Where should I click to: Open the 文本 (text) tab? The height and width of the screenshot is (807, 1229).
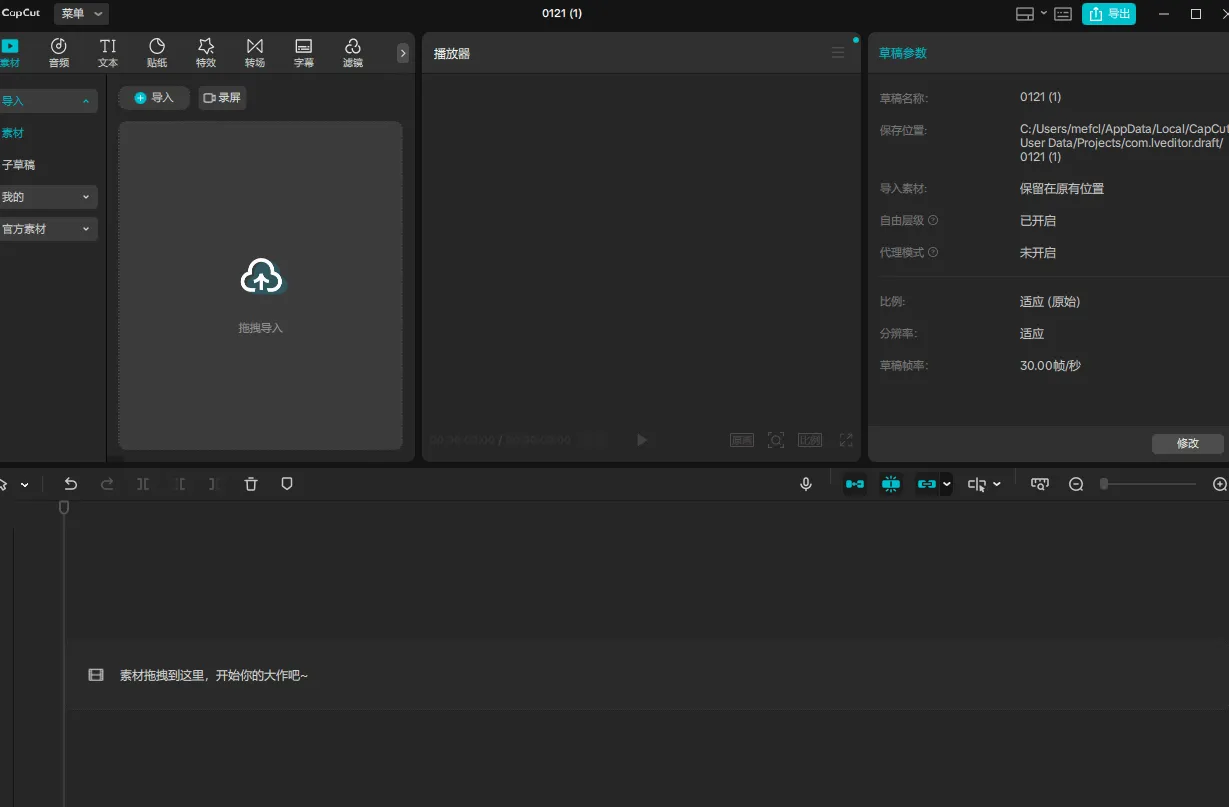(x=108, y=53)
